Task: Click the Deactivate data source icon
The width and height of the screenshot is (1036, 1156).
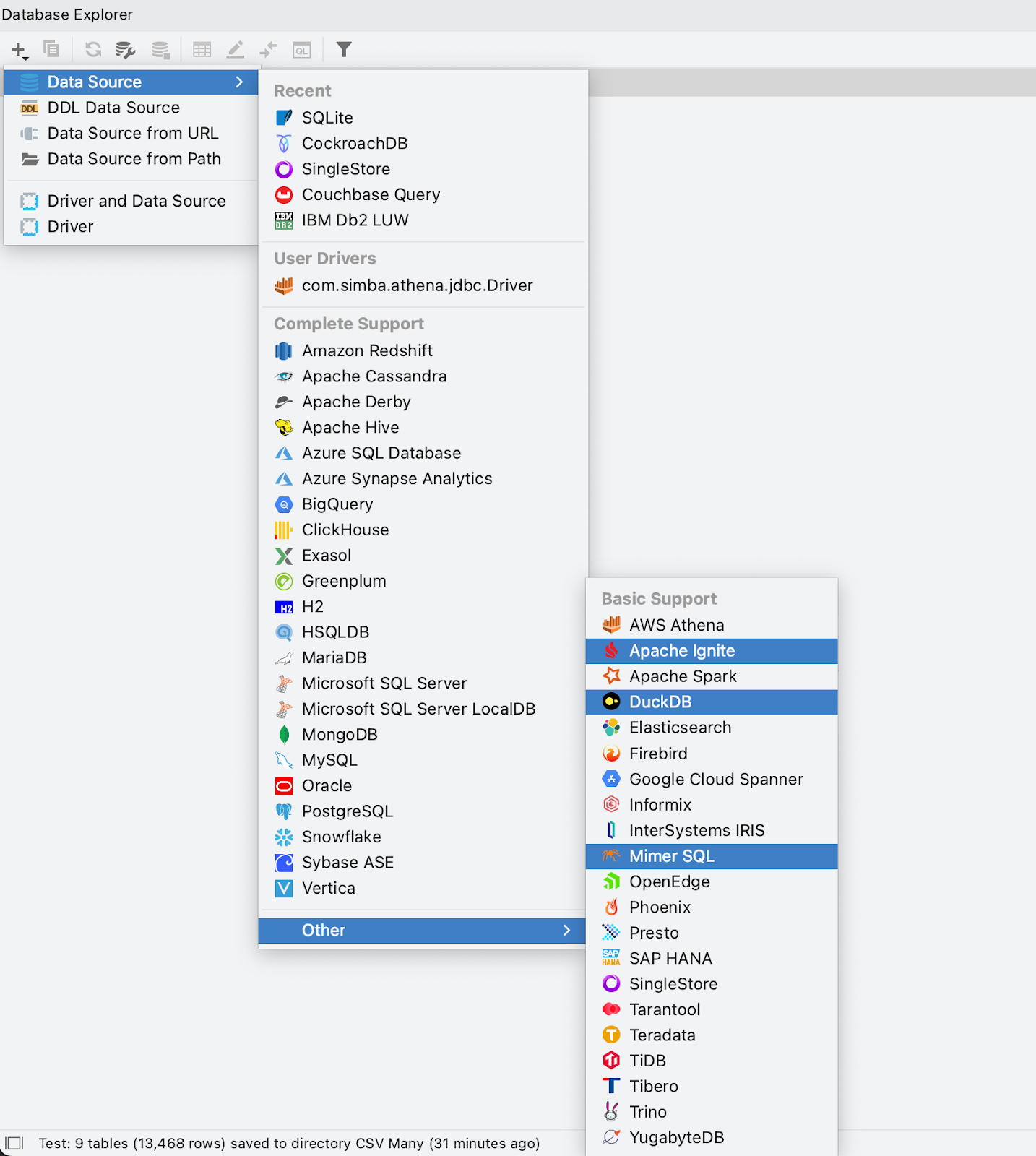Action: coord(160,50)
